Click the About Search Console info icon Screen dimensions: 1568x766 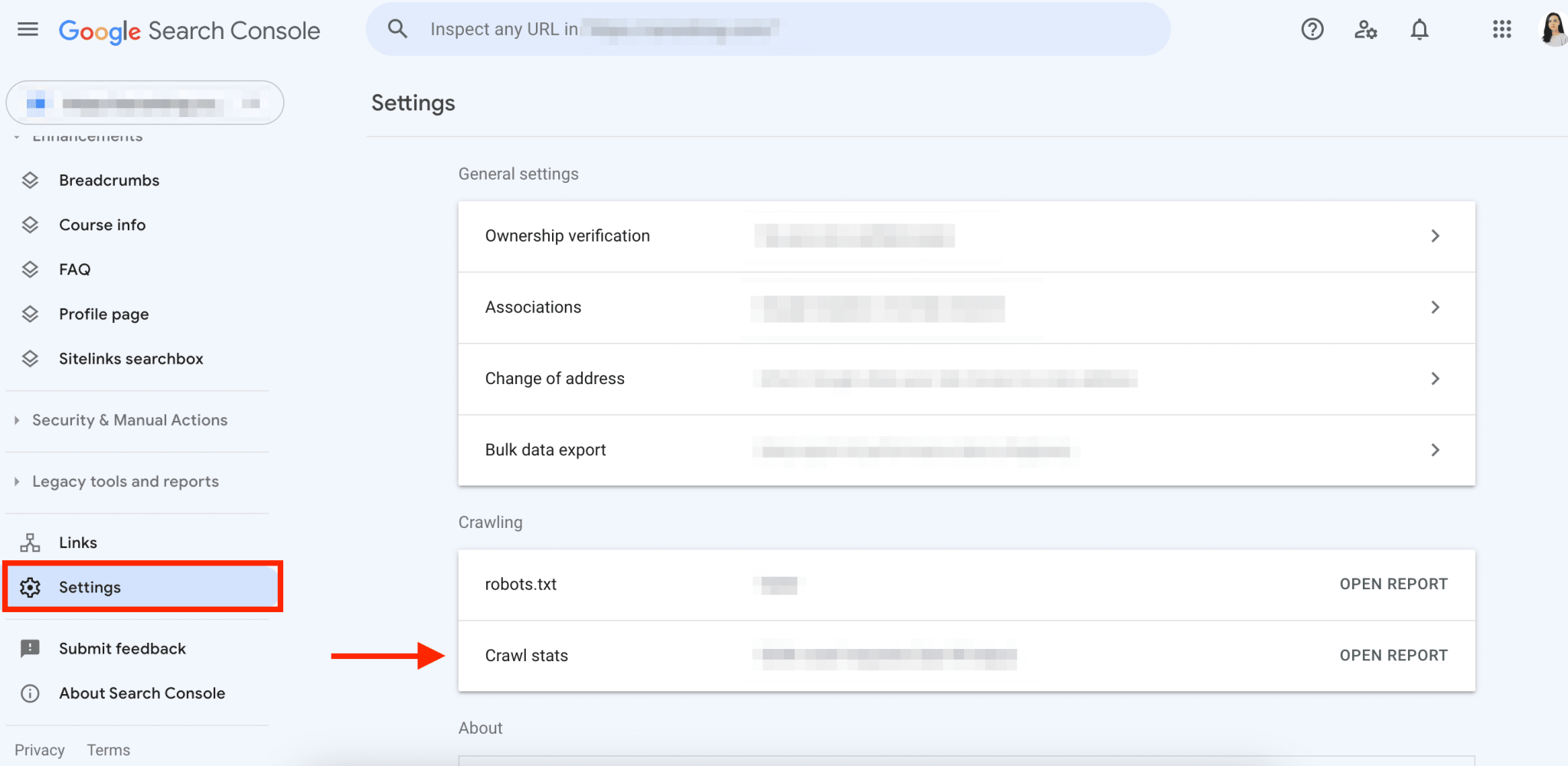click(x=30, y=693)
